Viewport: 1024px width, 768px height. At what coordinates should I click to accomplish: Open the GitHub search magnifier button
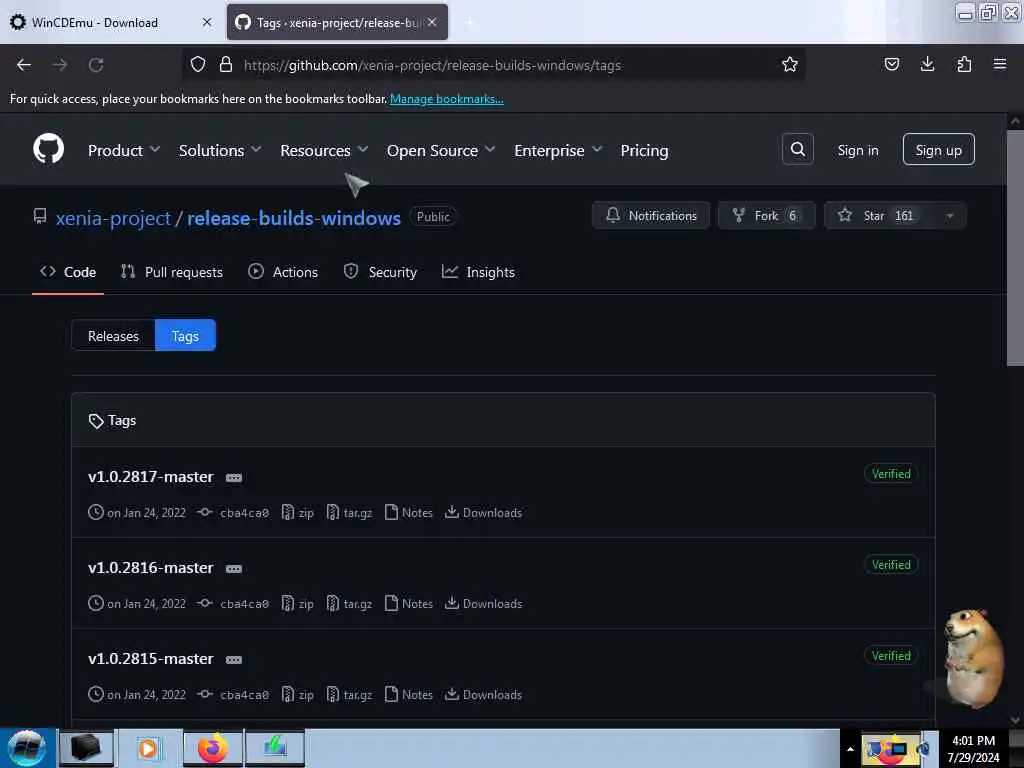pyautogui.click(x=797, y=150)
